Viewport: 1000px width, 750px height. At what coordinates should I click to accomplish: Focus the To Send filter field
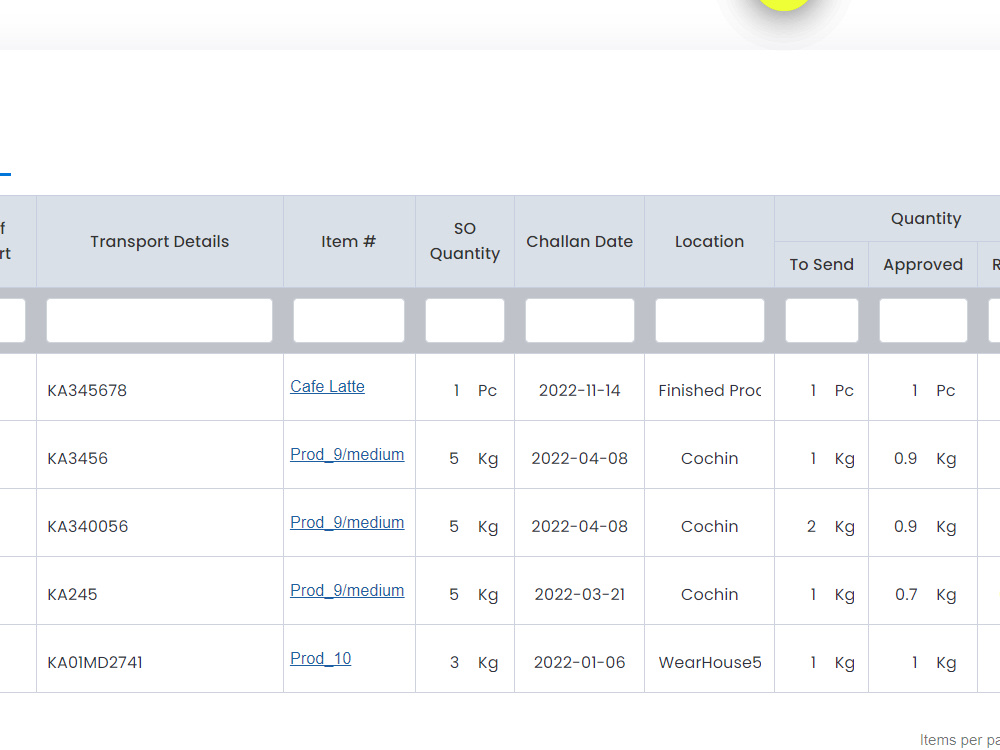[x=821, y=320]
